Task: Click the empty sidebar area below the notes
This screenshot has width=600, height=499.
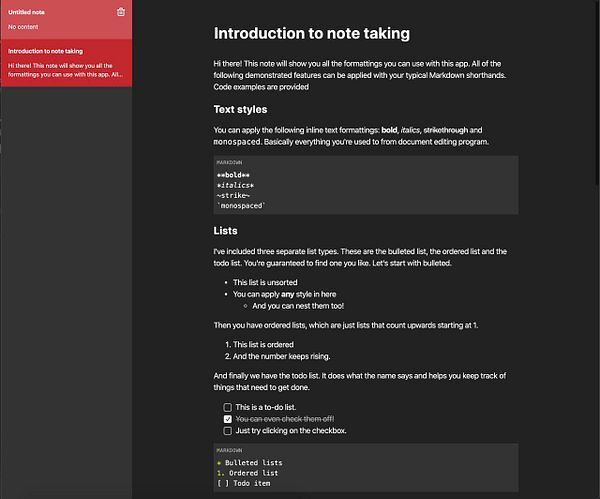Action: 66,300
